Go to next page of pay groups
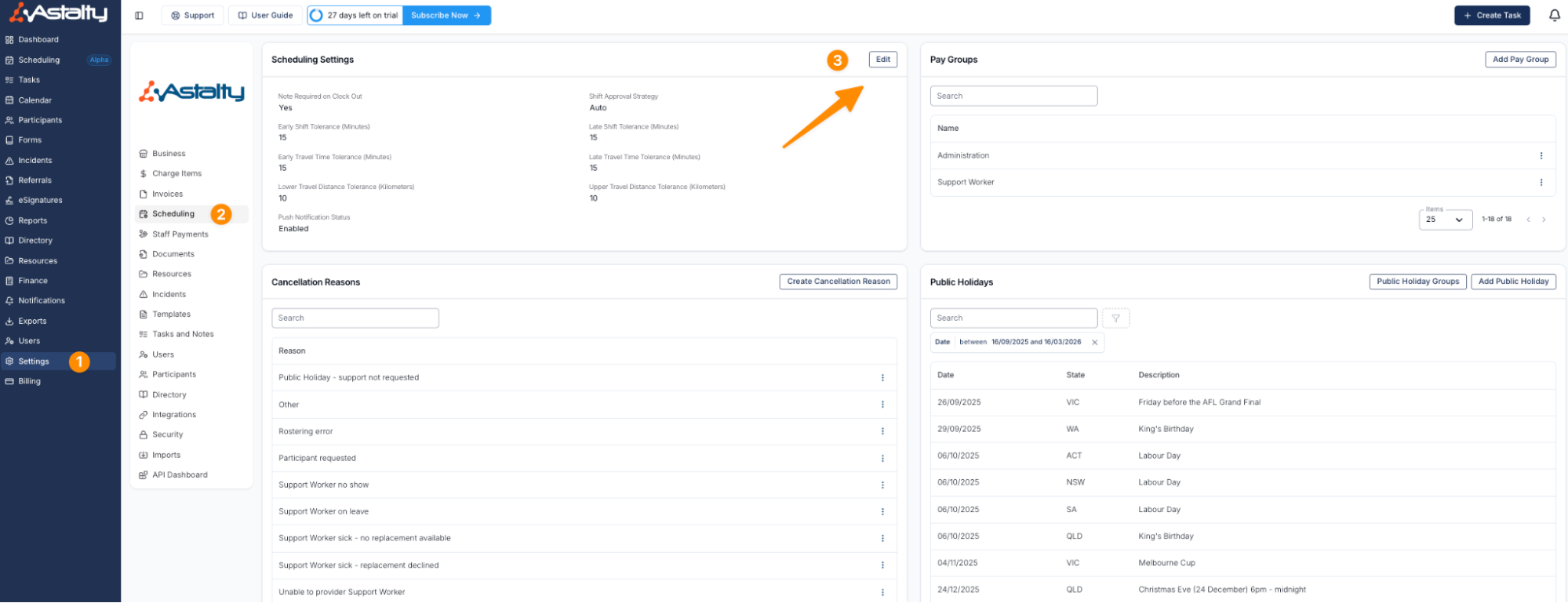The width and height of the screenshot is (1568, 603). coord(1544,220)
